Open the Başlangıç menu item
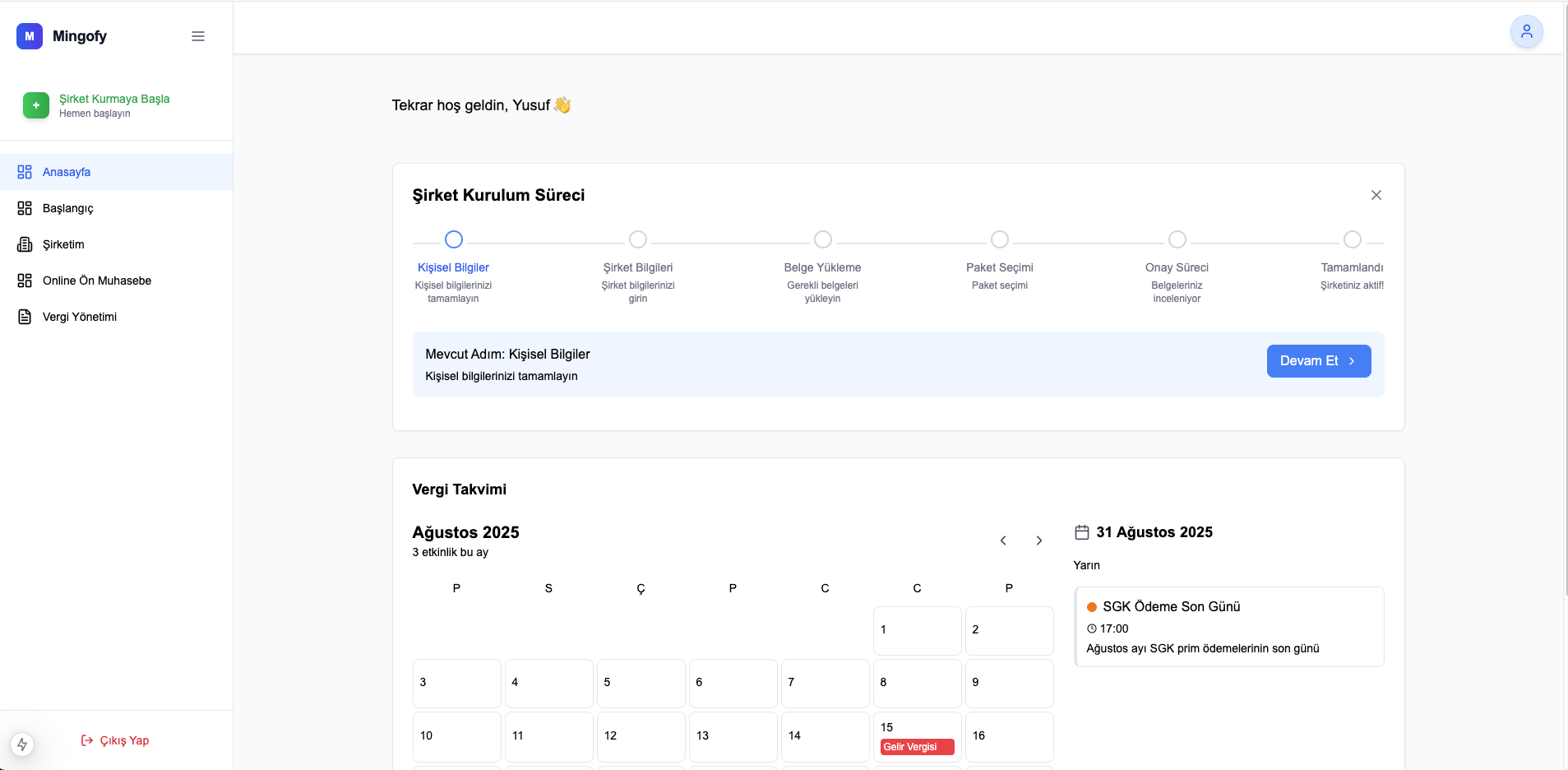Viewport: 1568px width, 770px height. [x=67, y=208]
